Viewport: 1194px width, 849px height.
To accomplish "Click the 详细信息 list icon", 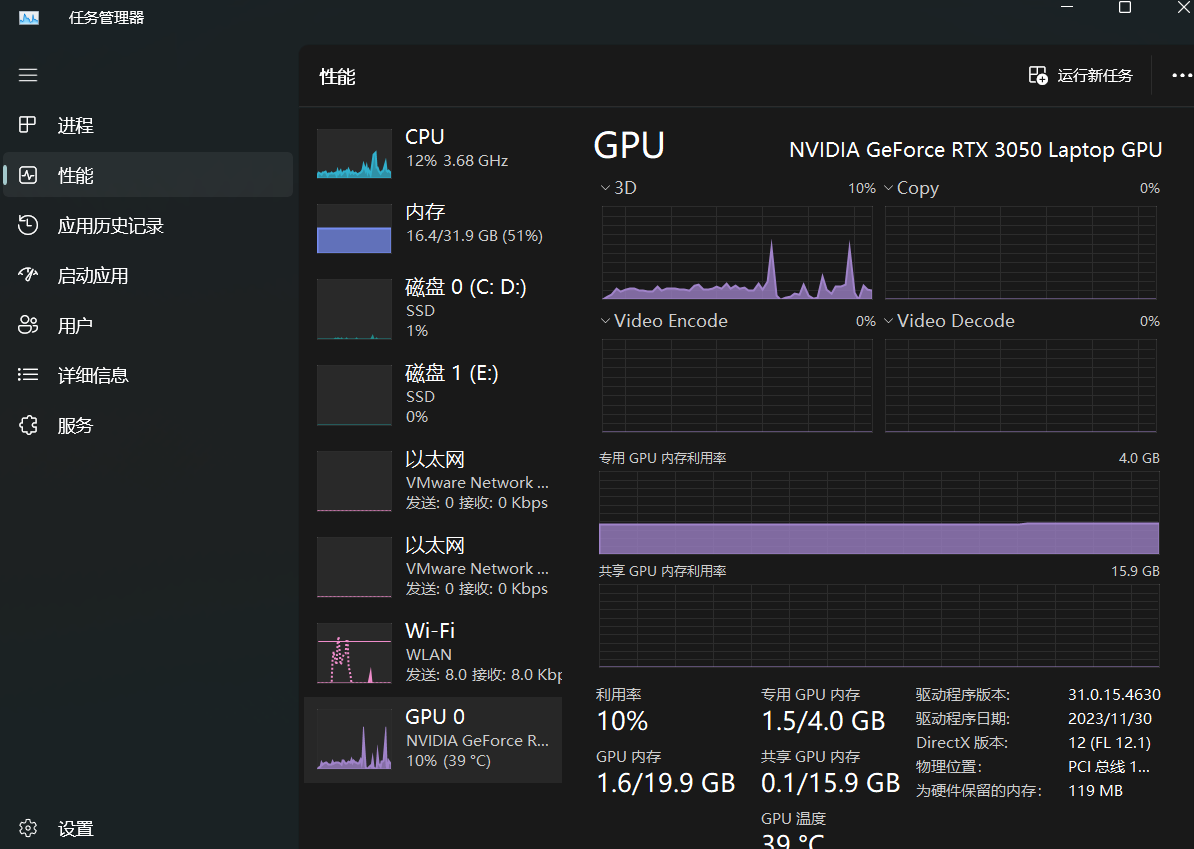I will [27, 374].
